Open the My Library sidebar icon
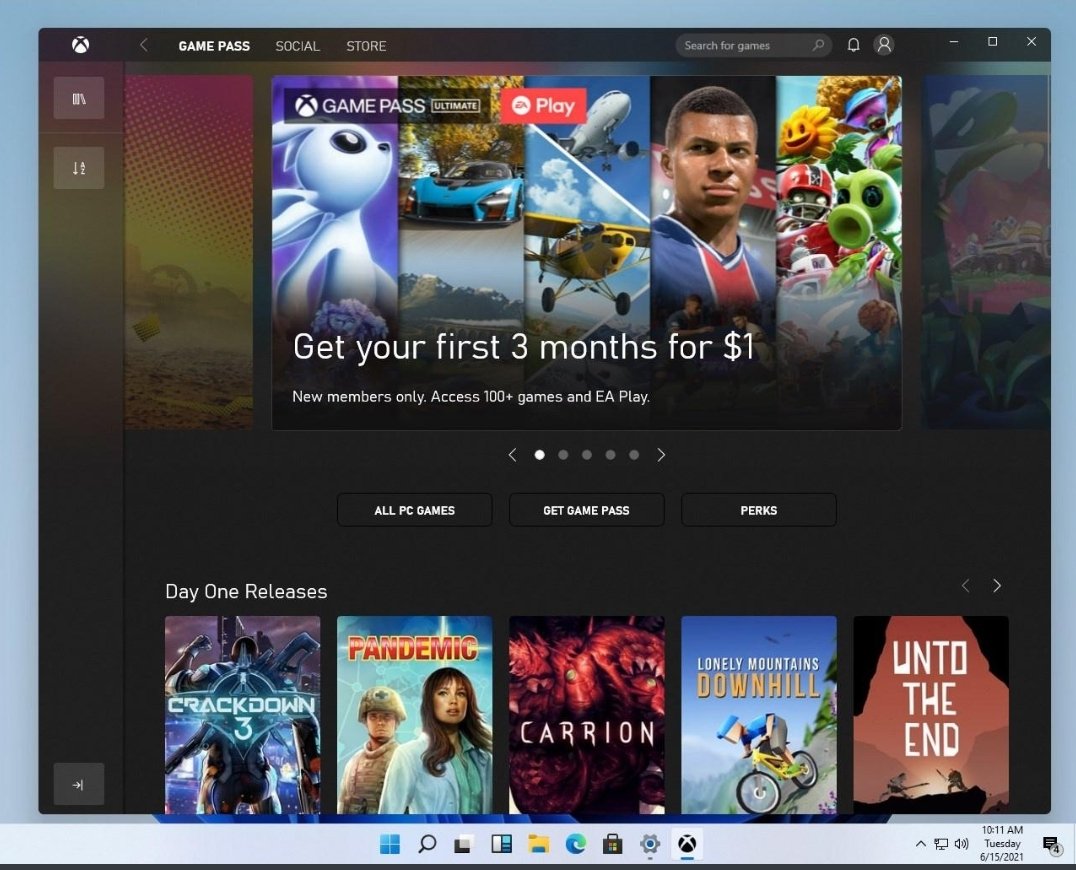Image resolution: width=1076 pixels, height=870 pixels. click(79, 98)
